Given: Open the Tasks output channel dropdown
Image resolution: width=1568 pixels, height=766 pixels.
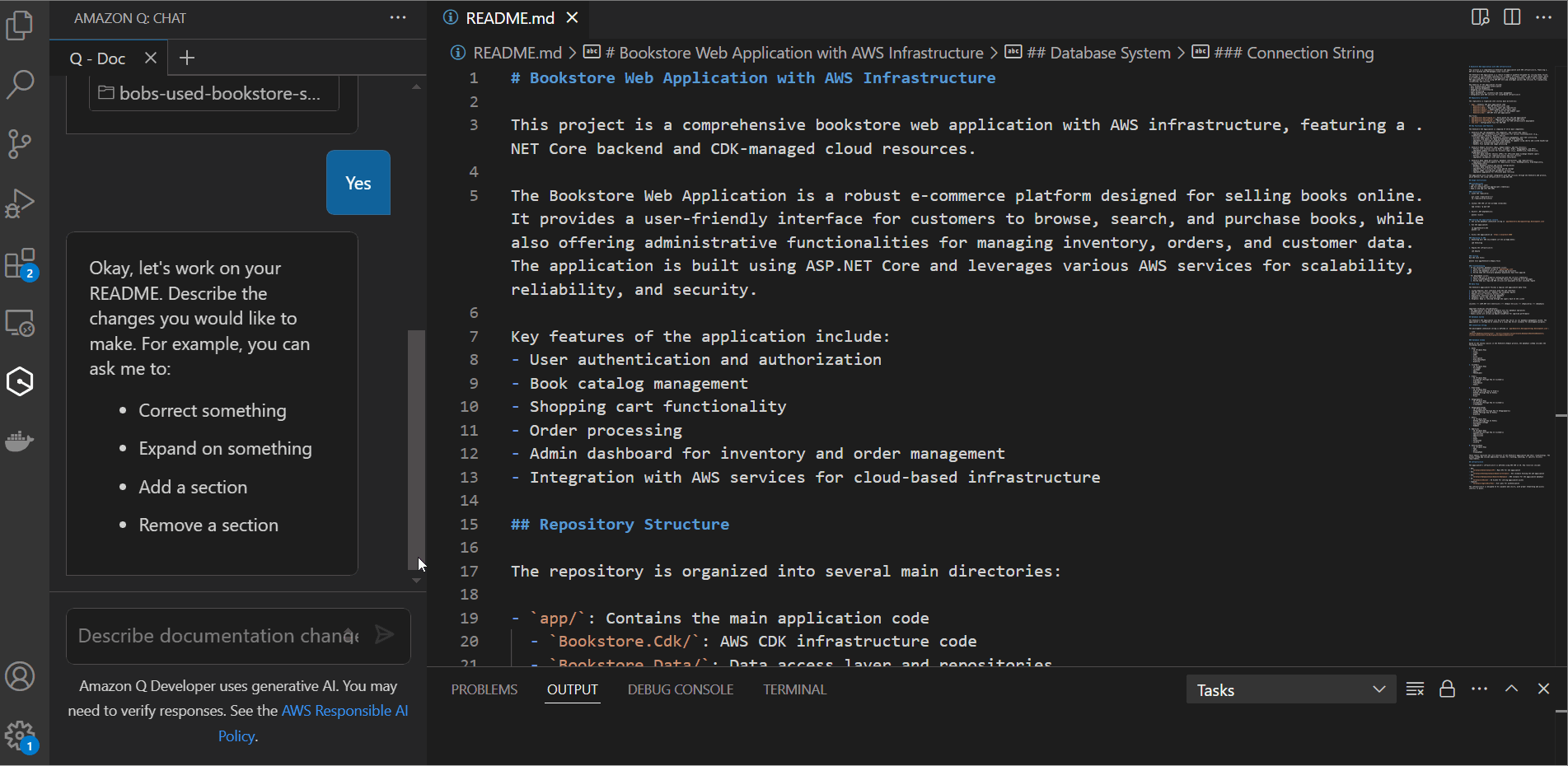Looking at the screenshot, I should [1291, 689].
